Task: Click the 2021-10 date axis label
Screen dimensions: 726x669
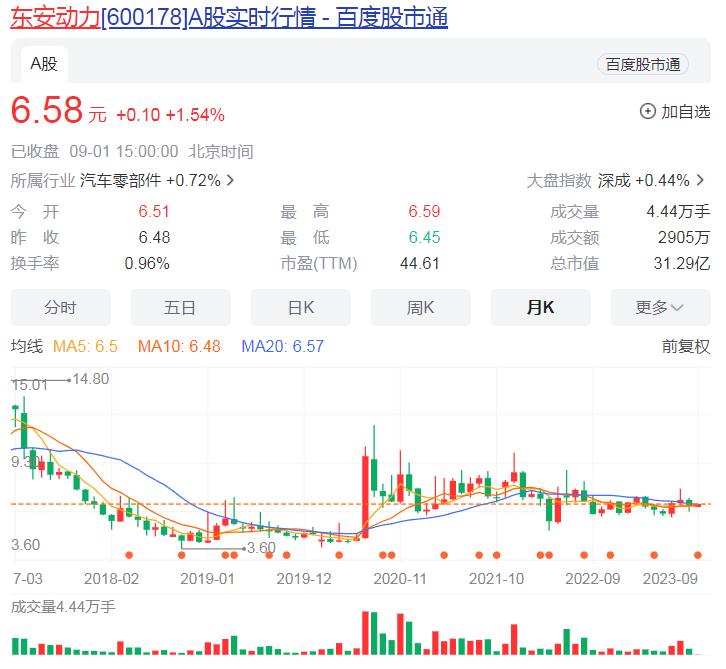Action: [496, 579]
